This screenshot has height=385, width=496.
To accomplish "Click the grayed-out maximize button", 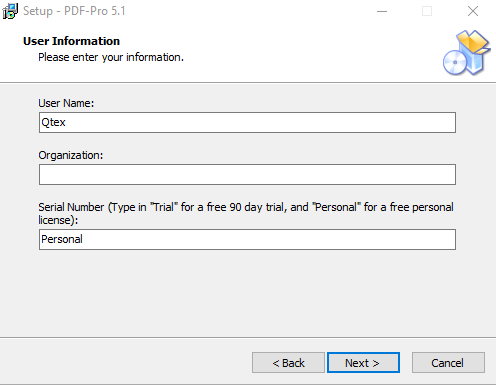I will point(427,11).
